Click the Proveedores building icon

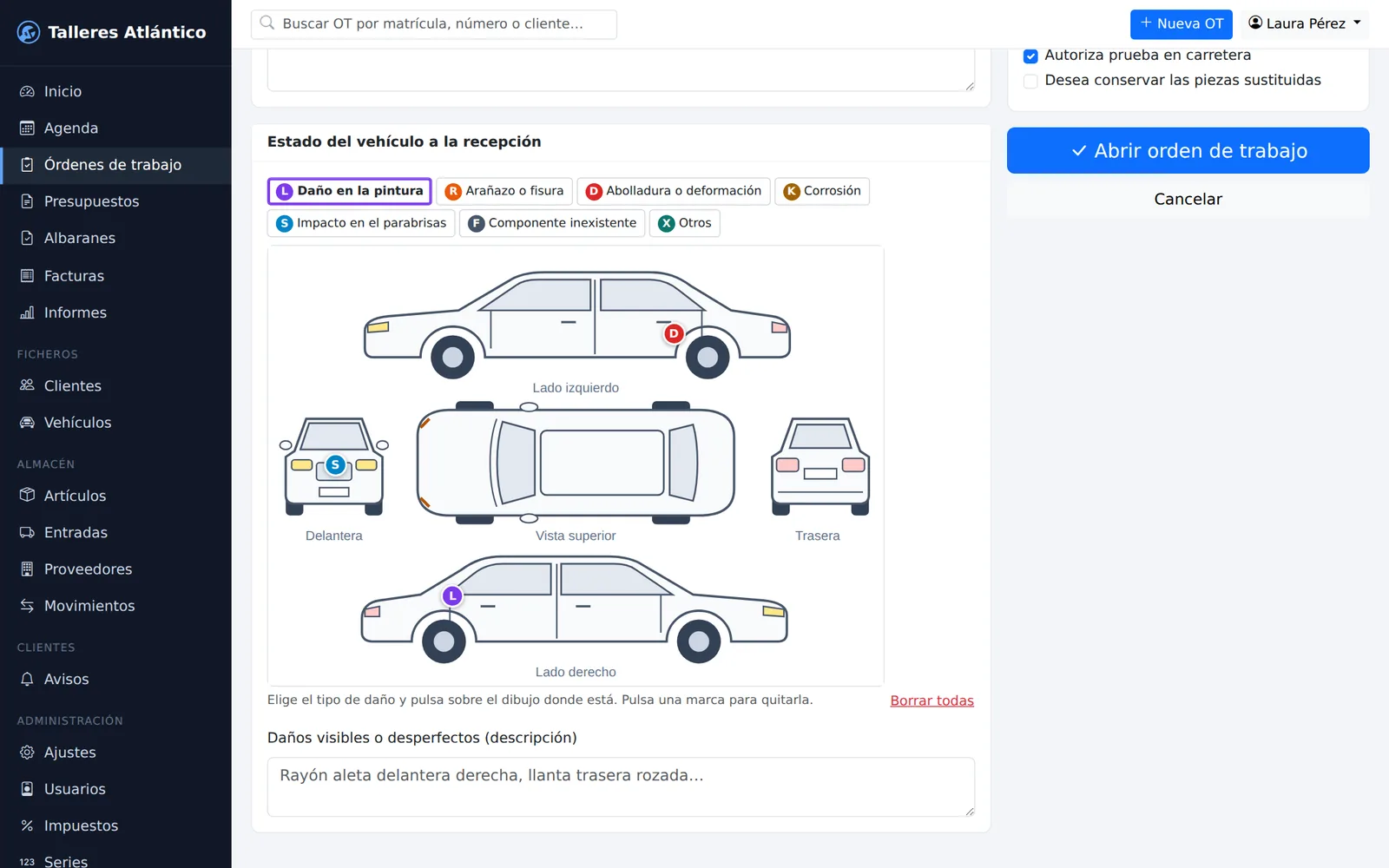[27, 569]
